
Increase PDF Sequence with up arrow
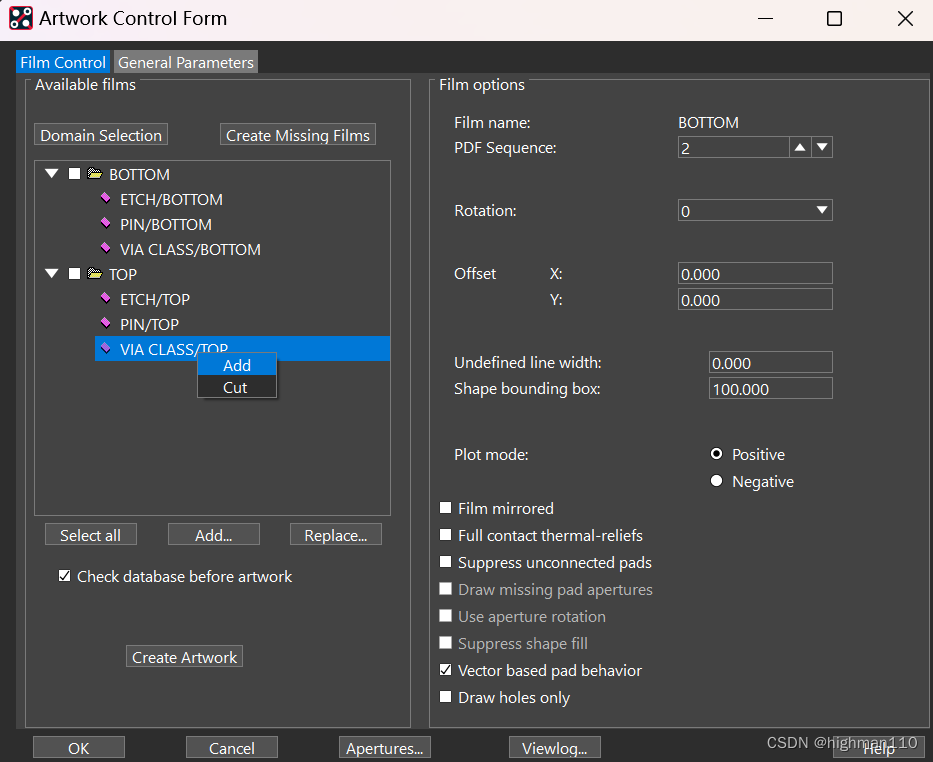coord(799,148)
